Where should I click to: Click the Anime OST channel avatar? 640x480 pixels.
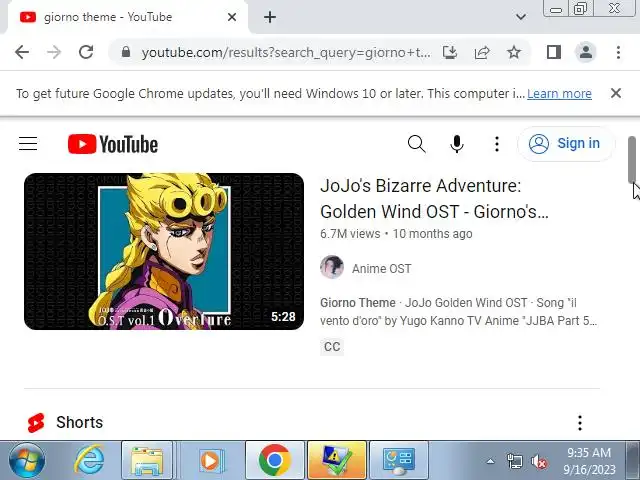point(332,267)
